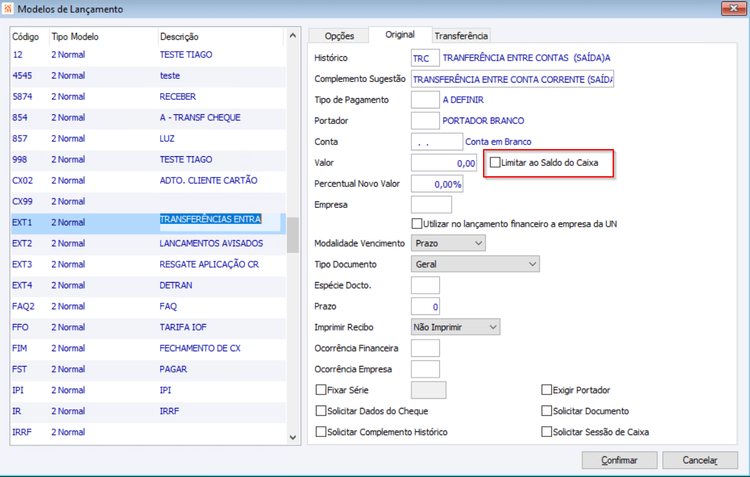
Task: Click the model list scrollbar thumb
Action: [x=293, y=235]
